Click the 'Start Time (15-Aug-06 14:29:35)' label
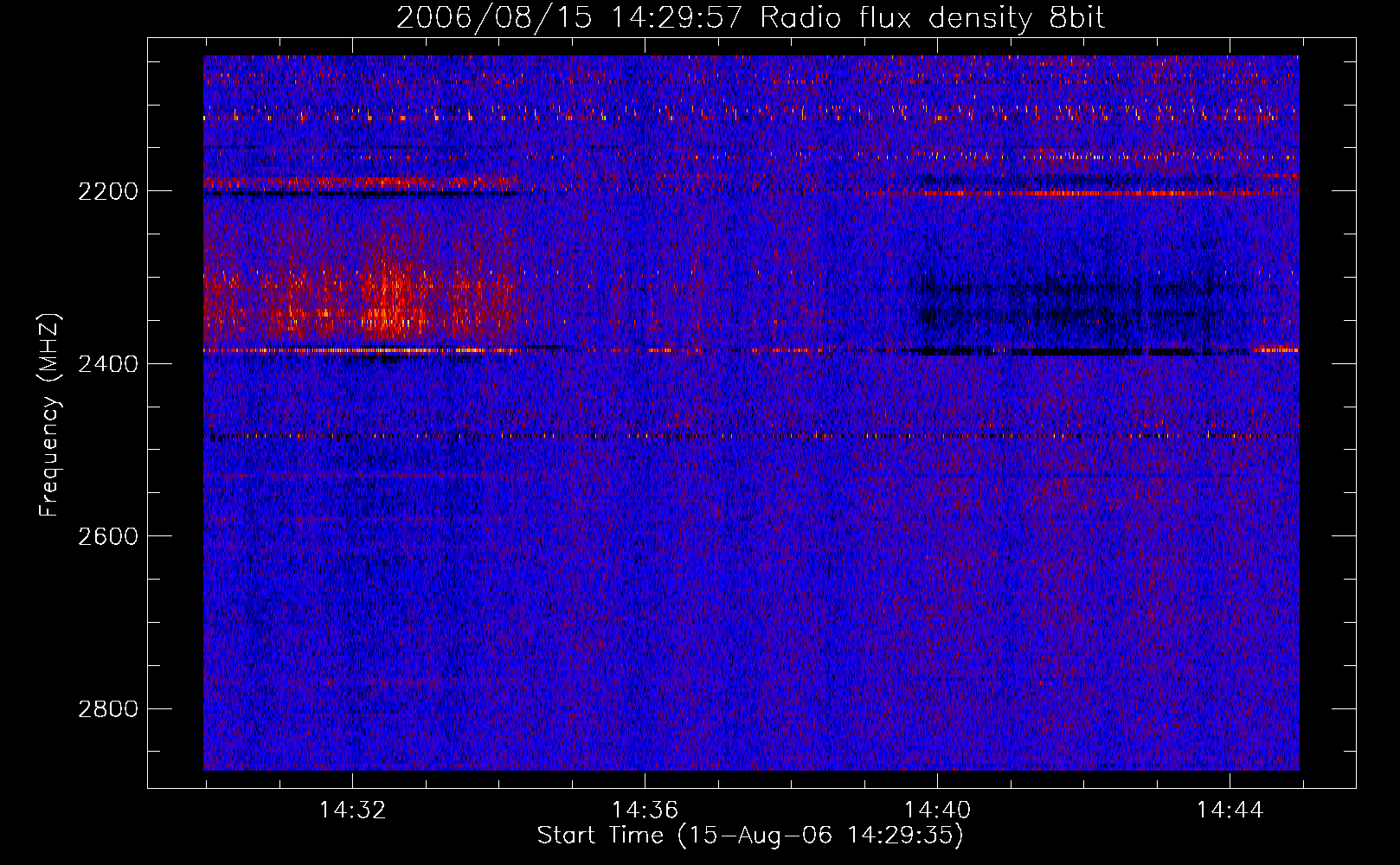 [x=750, y=836]
